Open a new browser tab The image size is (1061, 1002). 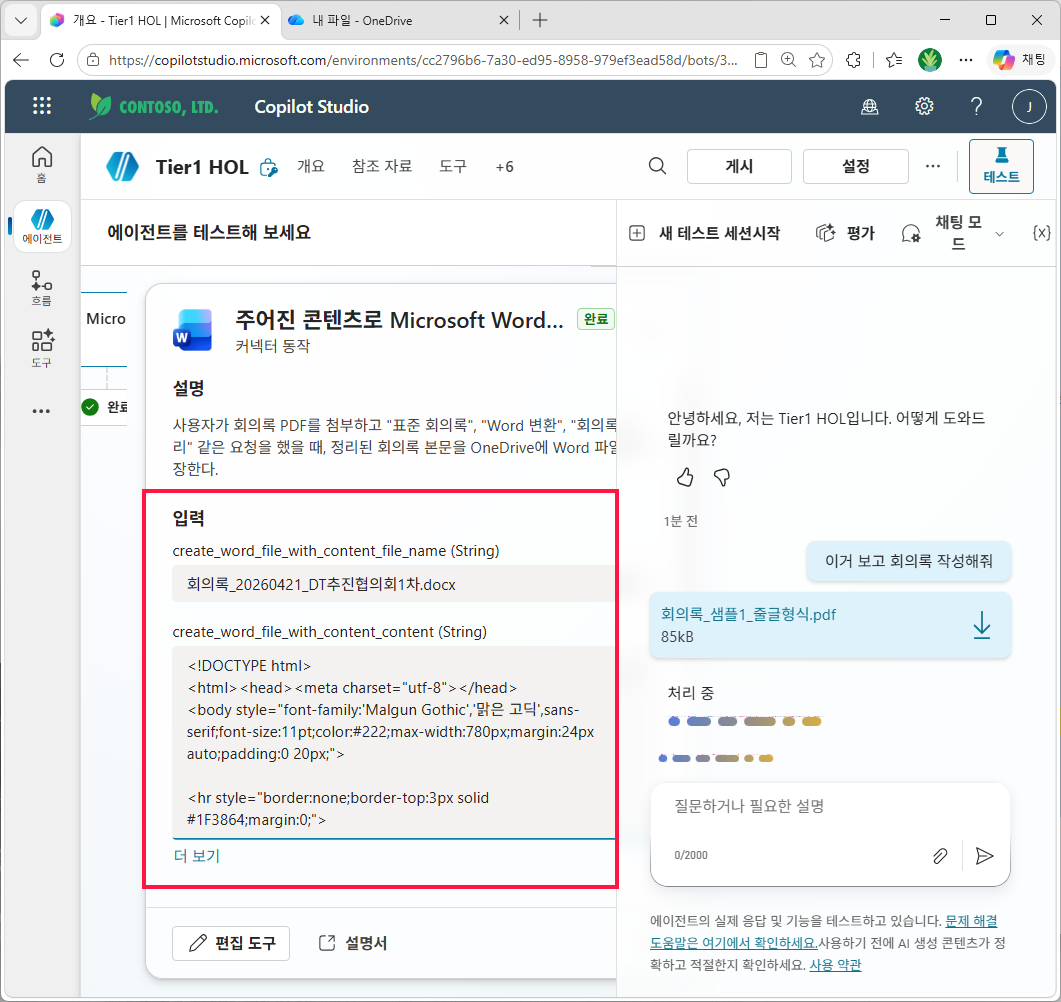click(x=540, y=21)
